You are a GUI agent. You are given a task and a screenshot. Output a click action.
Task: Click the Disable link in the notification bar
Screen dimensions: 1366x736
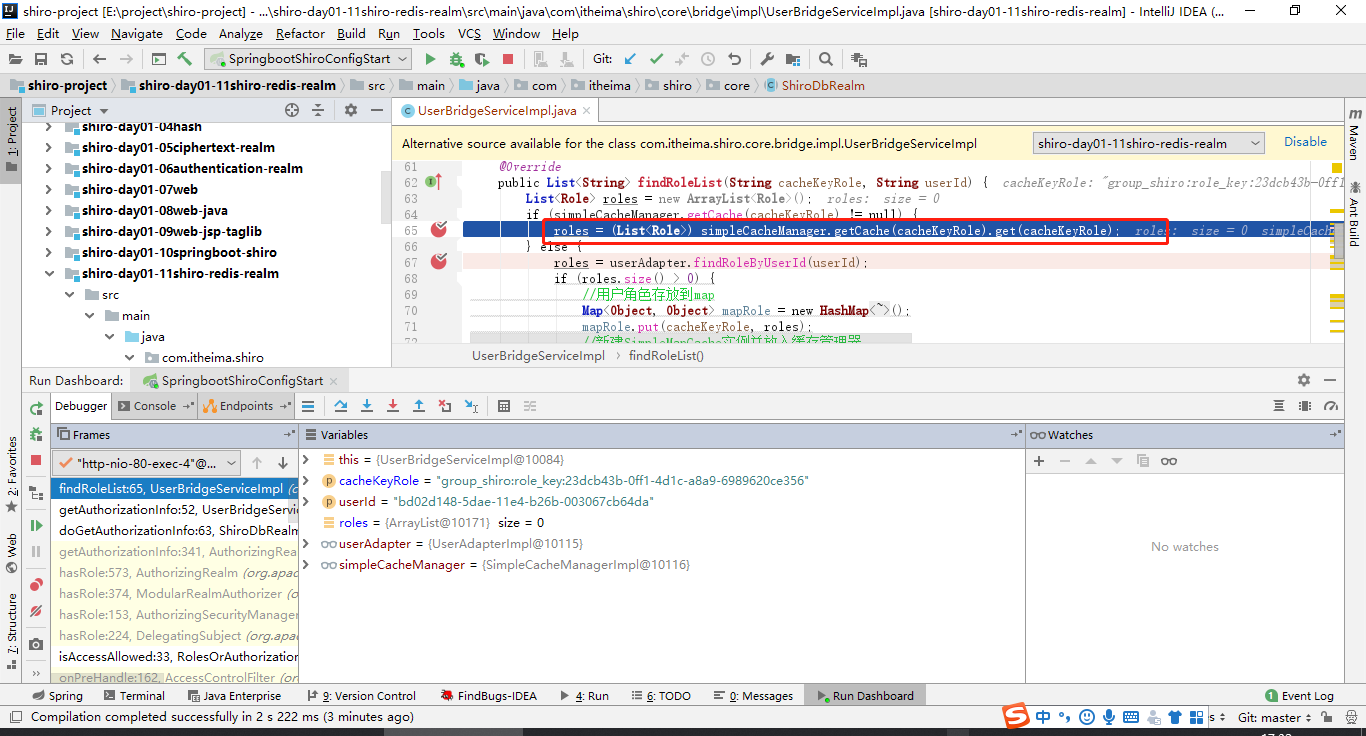pyautogui.click(x=1305, y=142)
